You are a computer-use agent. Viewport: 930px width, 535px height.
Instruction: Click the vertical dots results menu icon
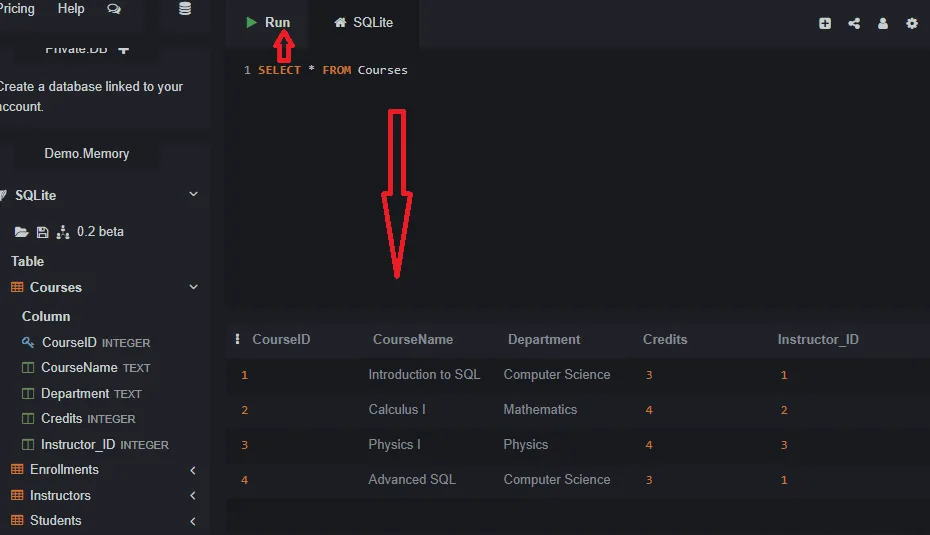(237, 339)
